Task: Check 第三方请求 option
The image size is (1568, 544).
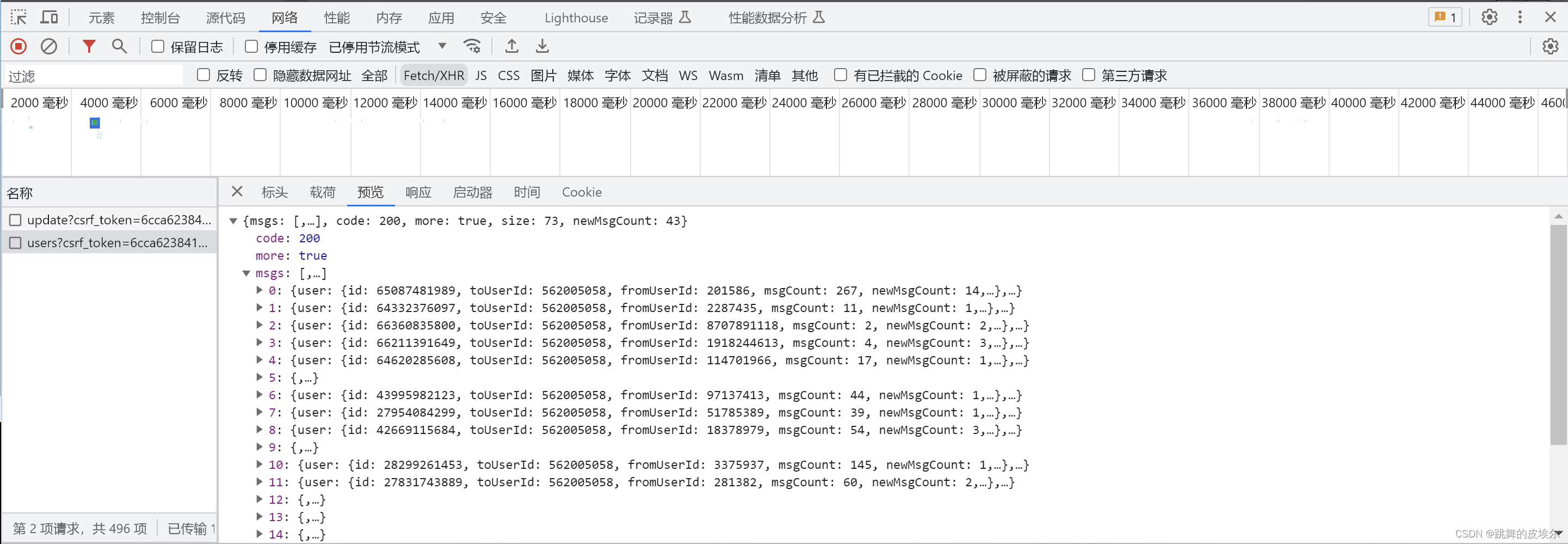Action: (x=1088, y=75)
